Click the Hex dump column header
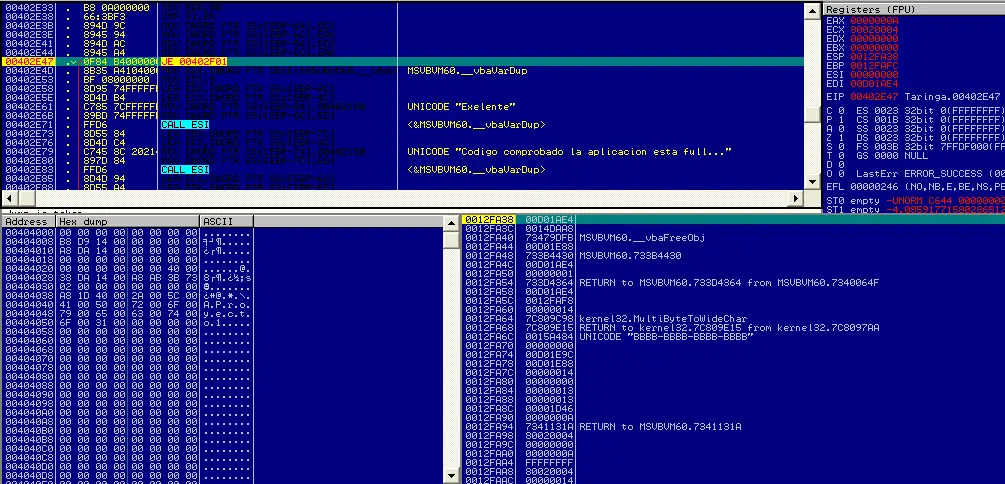The height and width of the screenshot is (484, 1005). 128,221
